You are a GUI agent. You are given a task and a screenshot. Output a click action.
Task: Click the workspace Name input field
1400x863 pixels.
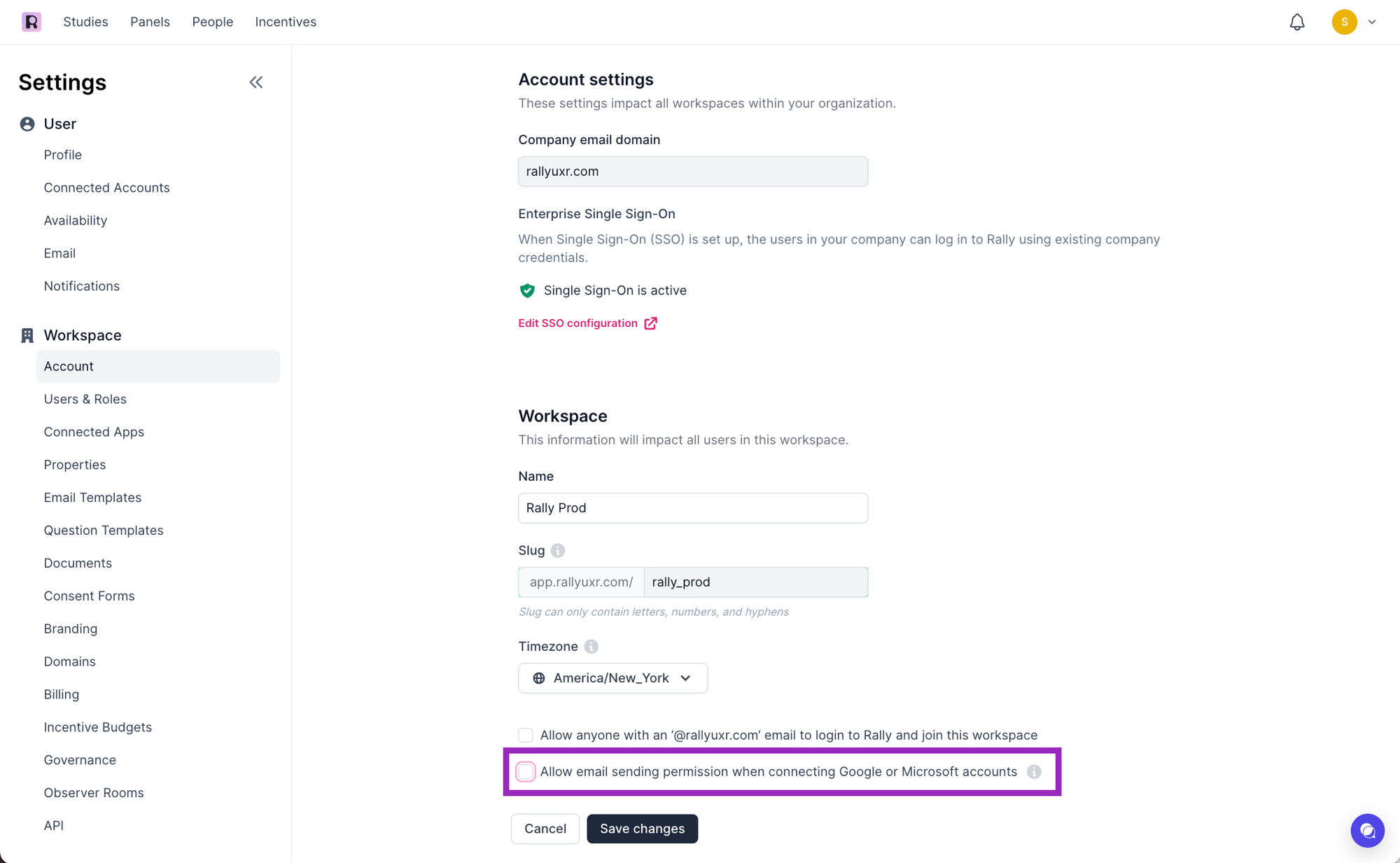coord(692,508)
